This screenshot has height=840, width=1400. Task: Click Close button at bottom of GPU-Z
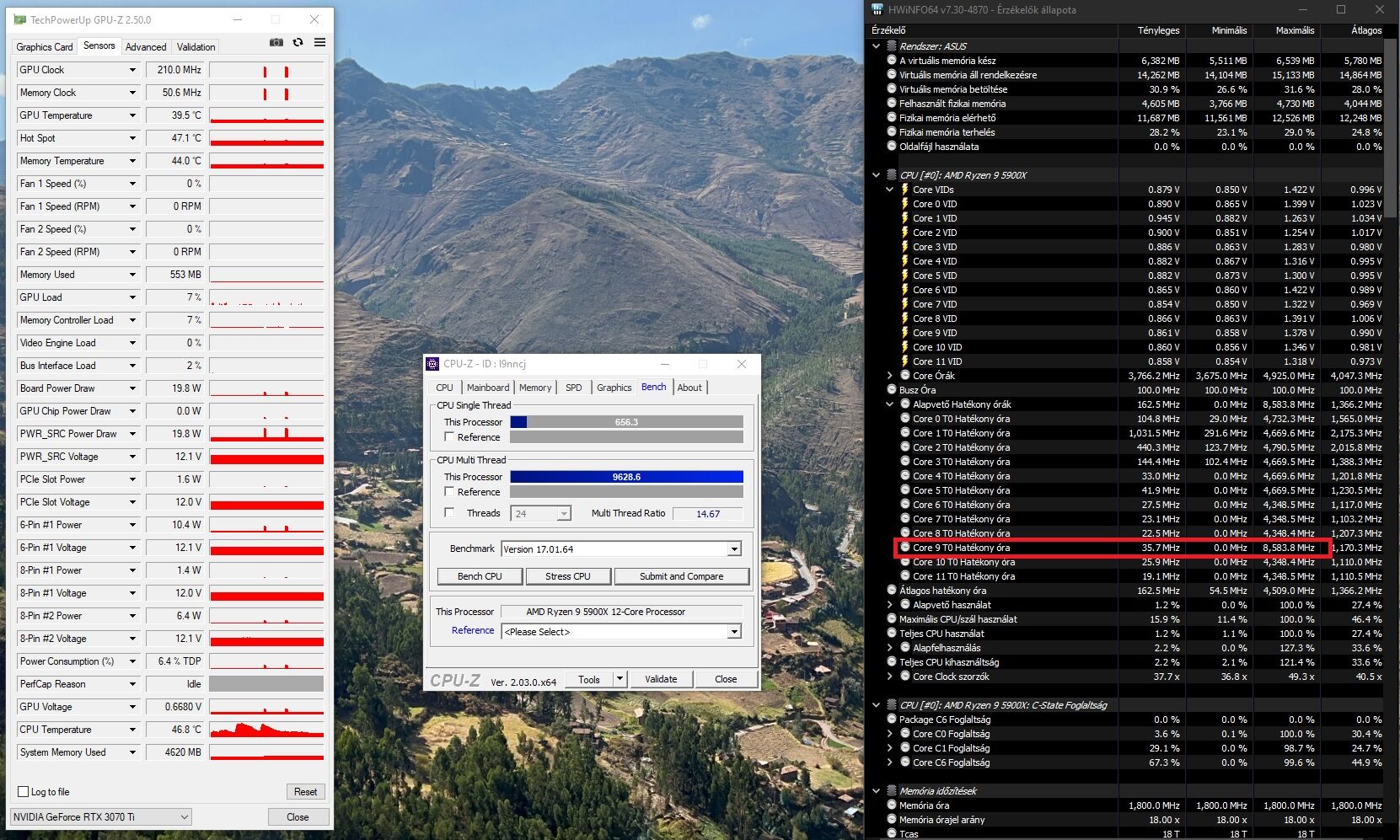coord(298,817)
